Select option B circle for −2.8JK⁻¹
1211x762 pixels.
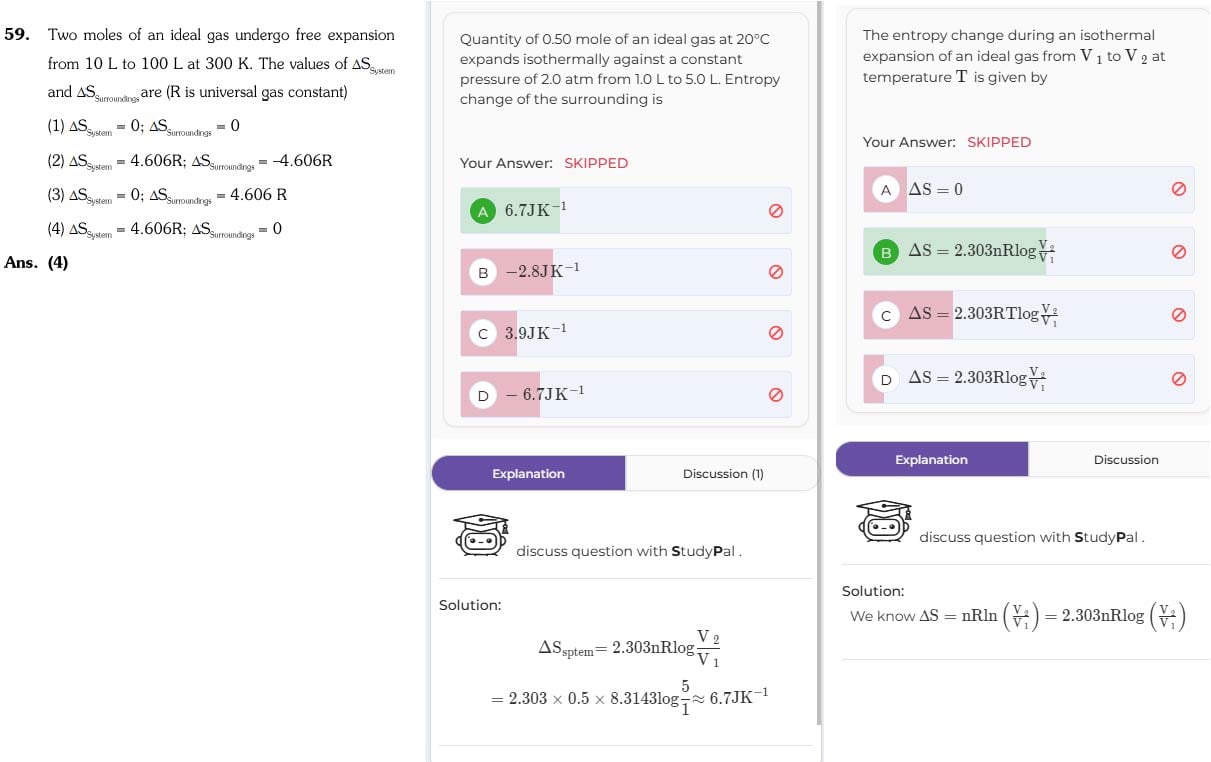(x=483, y=272)
